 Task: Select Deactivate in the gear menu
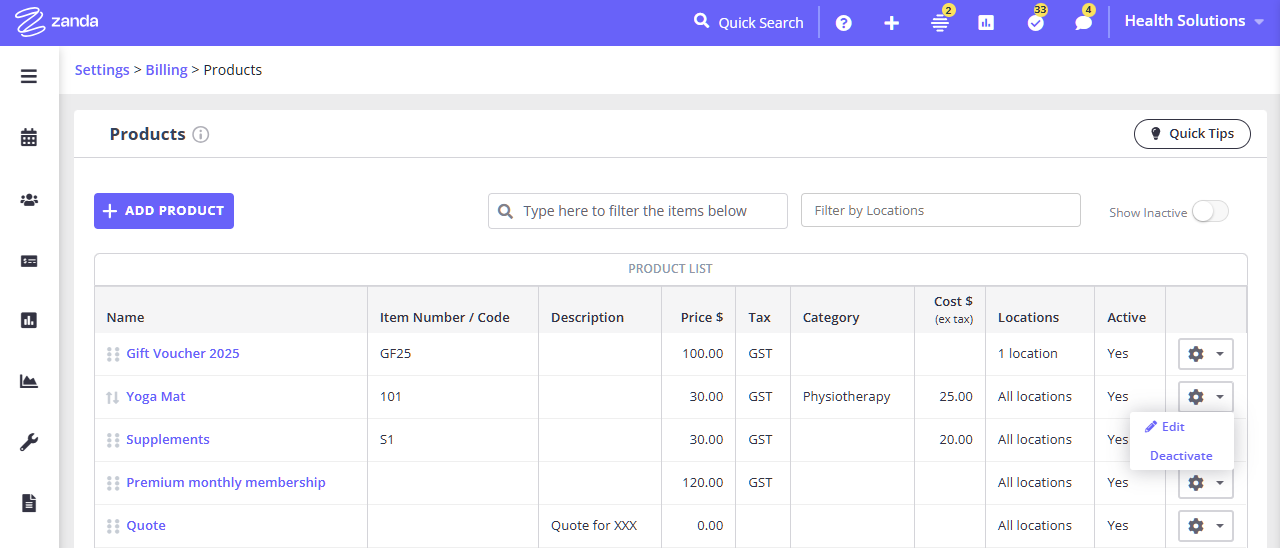click(x=1181, y=456)
